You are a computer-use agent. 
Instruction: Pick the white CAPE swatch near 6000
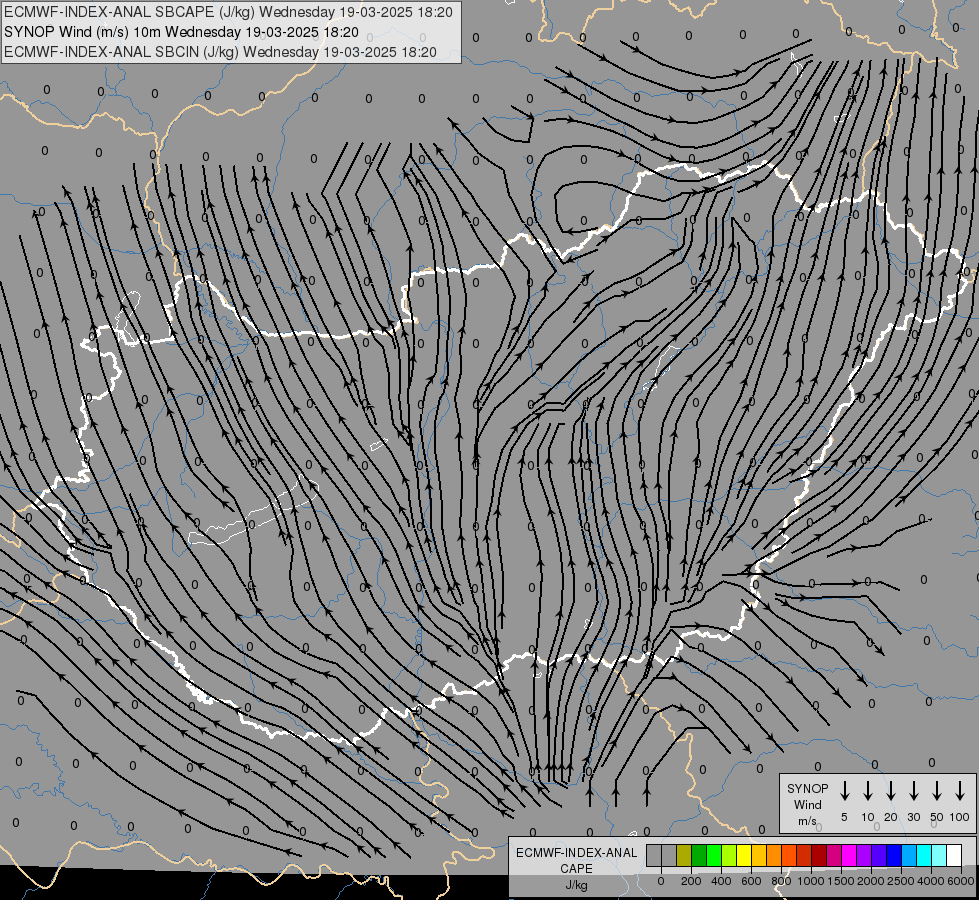tap(954, 856)
